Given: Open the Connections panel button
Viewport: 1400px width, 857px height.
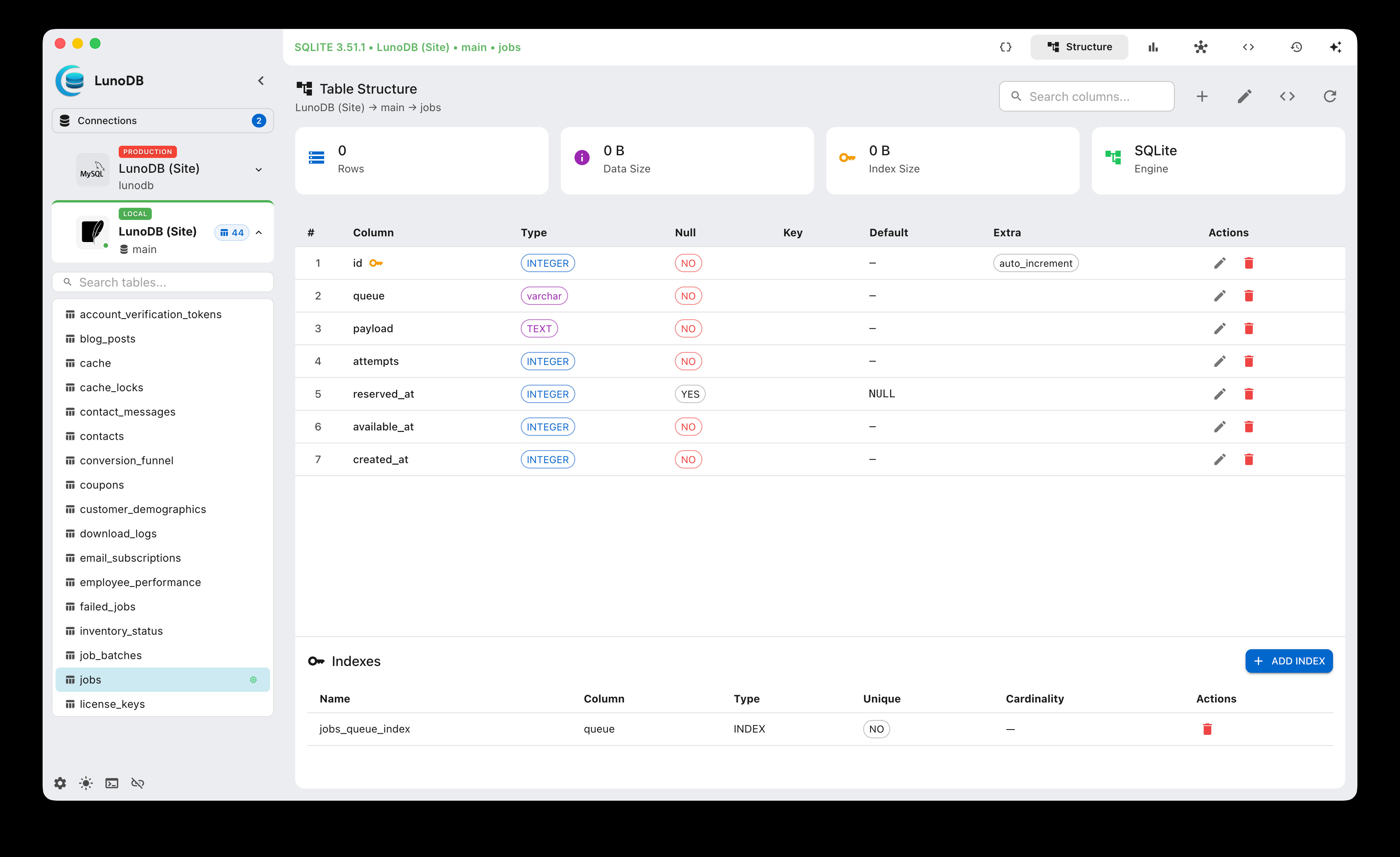Looking at the screenshot, I should (162, 121).
